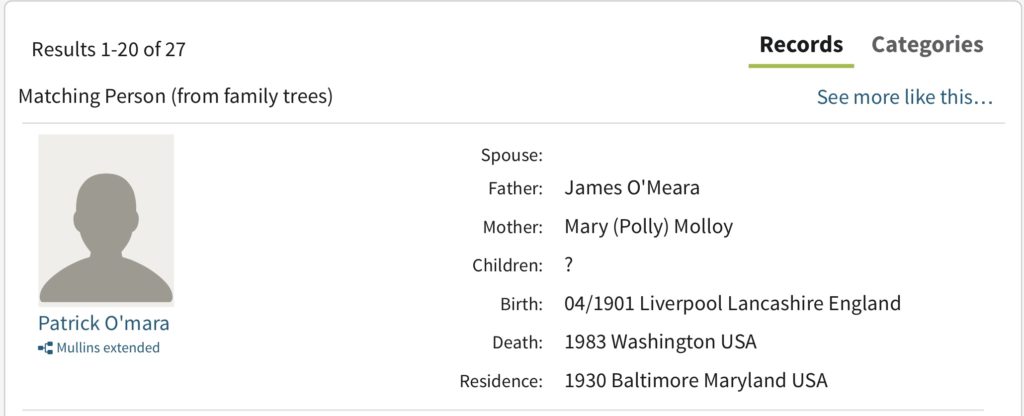Select mother's name Mary (Polly) Molloy
Image resolution: width=1024 pixels, height=416 pixels.
648,227
